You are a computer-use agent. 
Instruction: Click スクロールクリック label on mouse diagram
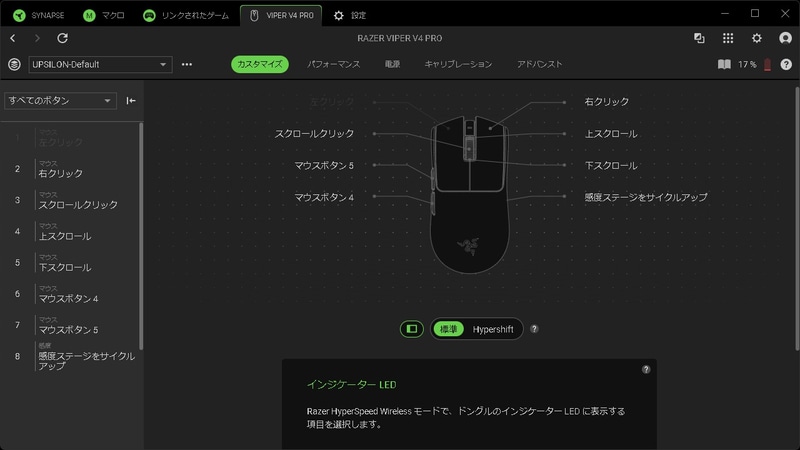[x=314, y=134]
